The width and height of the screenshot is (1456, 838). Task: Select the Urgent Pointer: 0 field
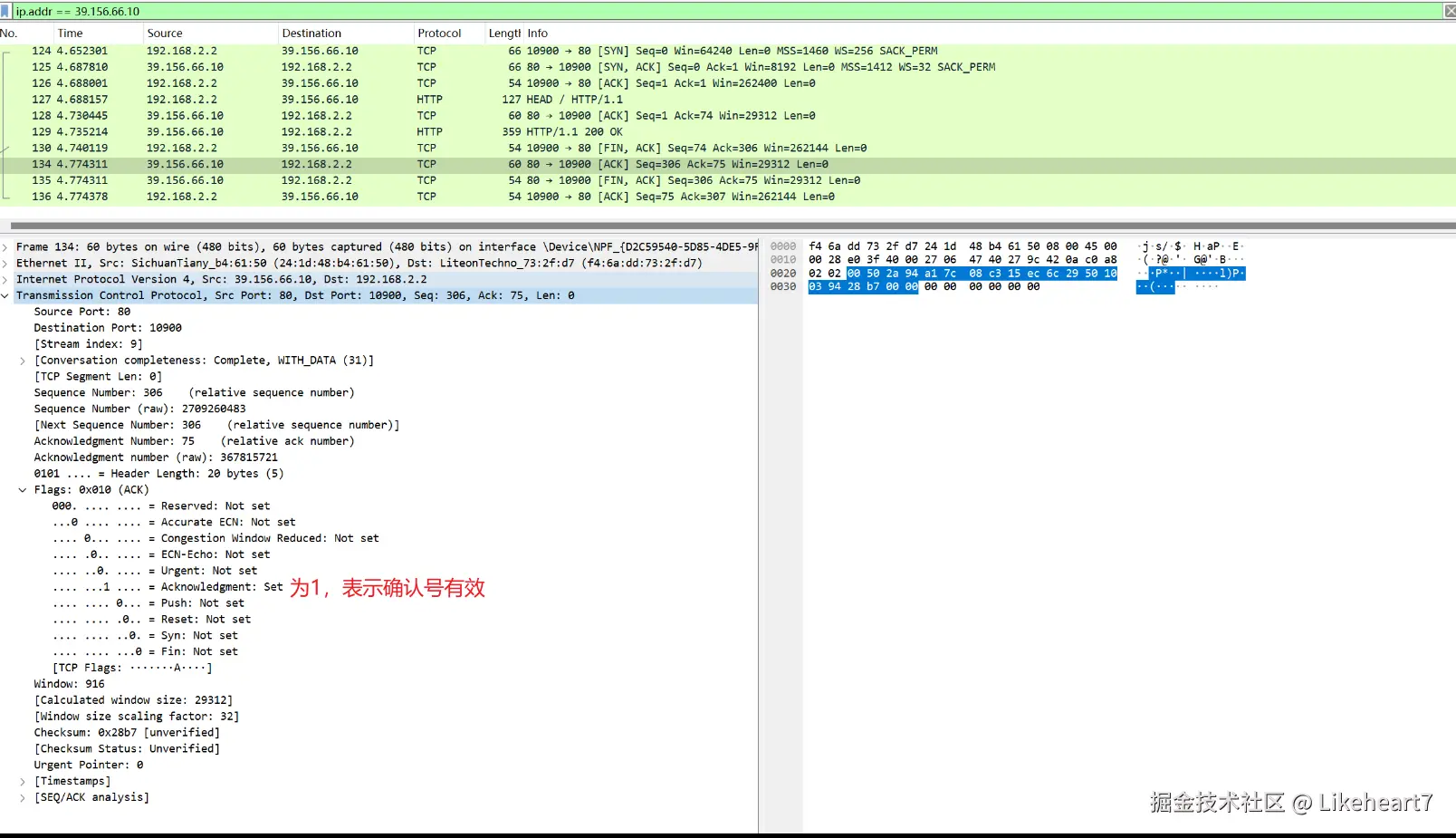[89, 766]
